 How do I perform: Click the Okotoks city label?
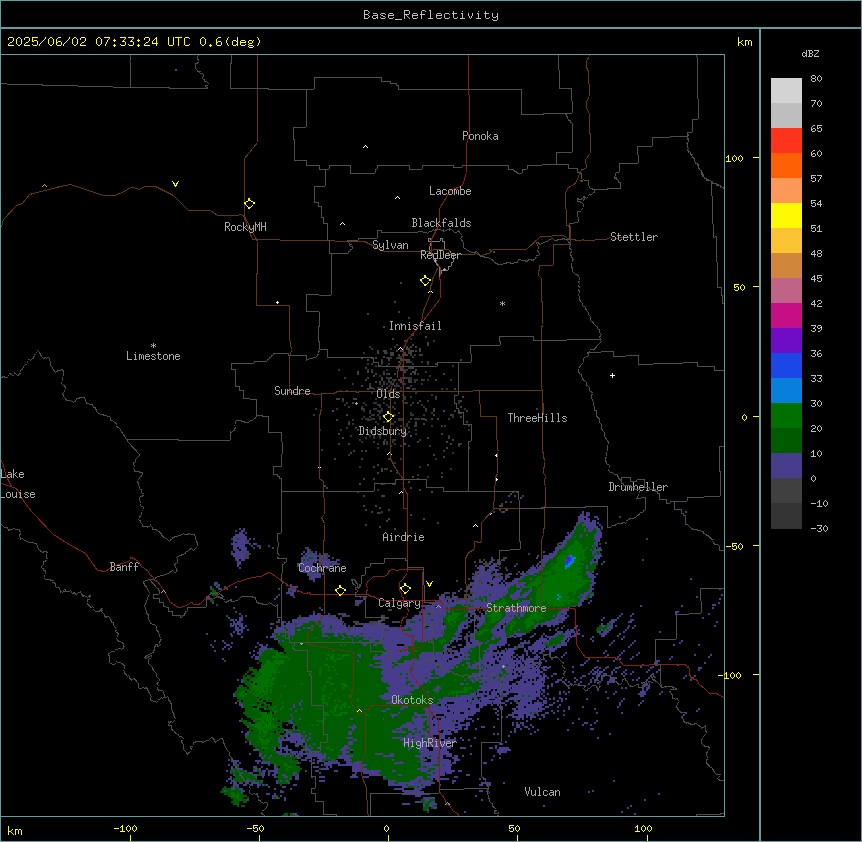pyautogui.click(x=412, y=700)
